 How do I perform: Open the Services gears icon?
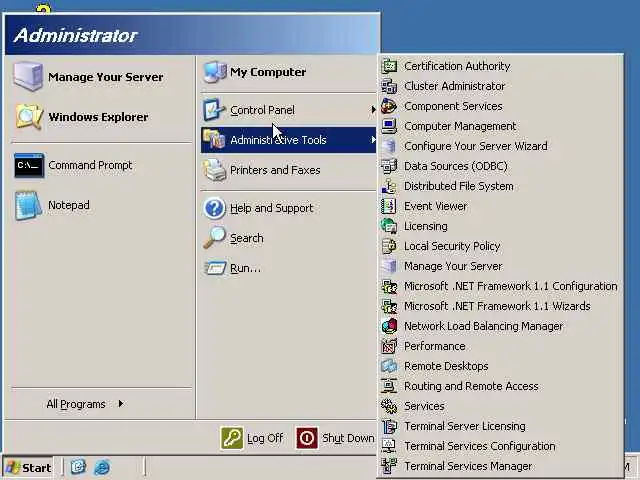(x=389, y=406)
